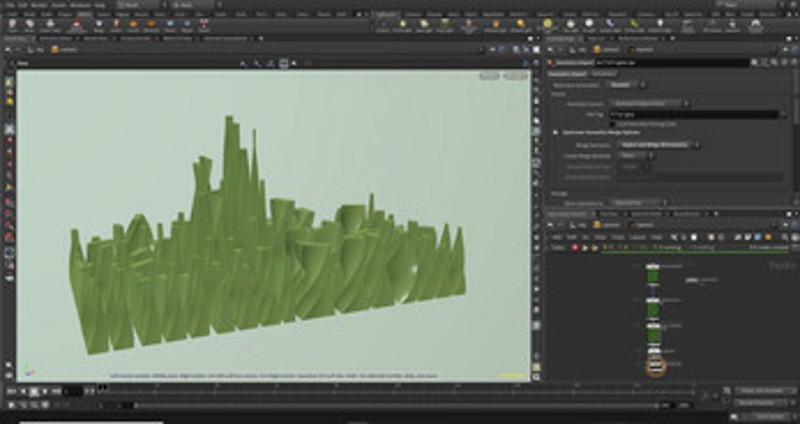Screen dimensions: 800x424
Task: Open the Add menu in network editor
Action: [558, 237]
